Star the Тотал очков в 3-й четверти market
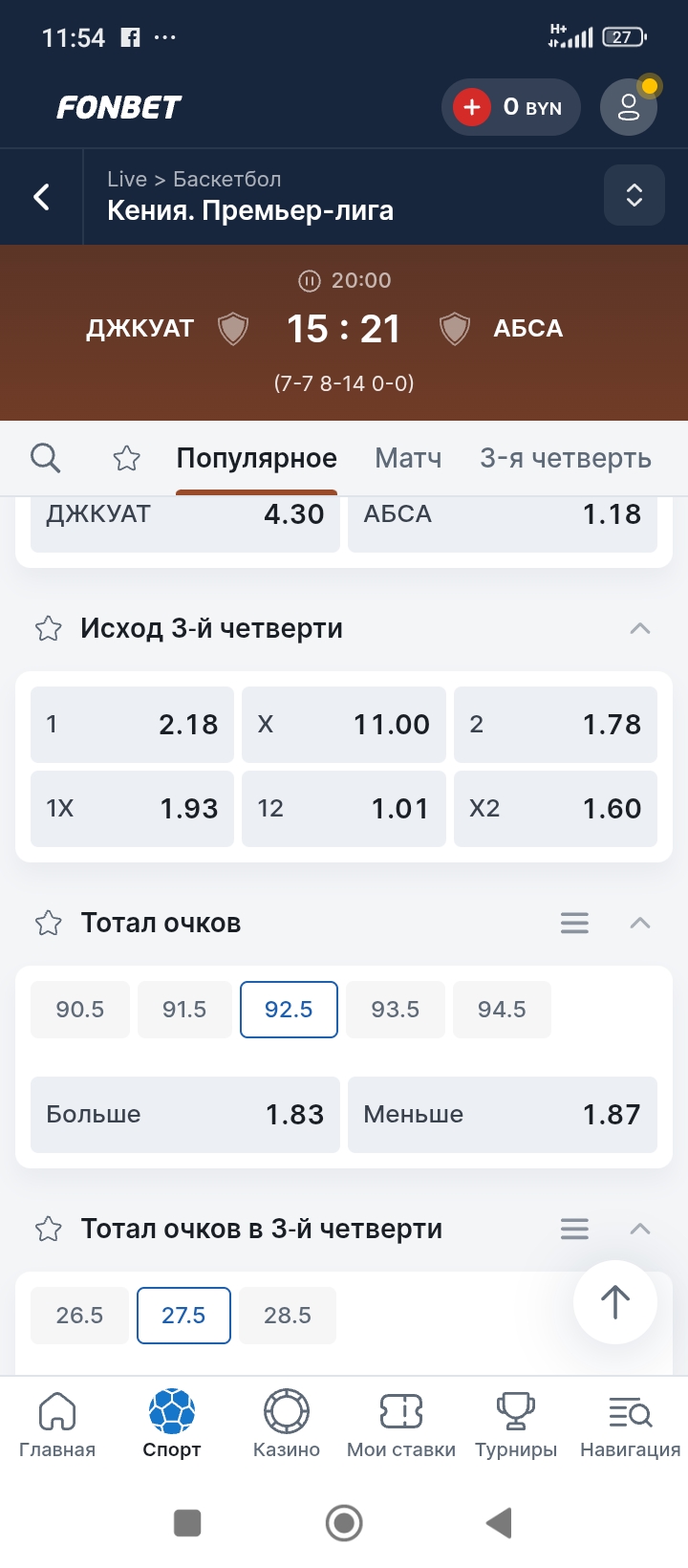Screen dimensions: 688x1568 tap(49, 1230)
